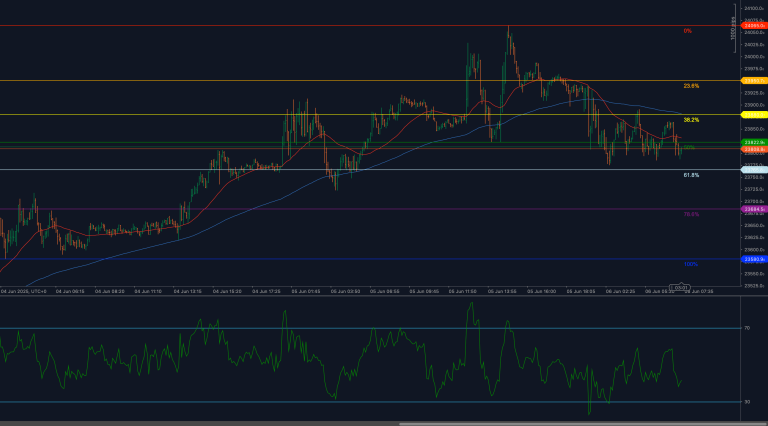The image size is (768, 426).
Task: Select the light blue 61.8% price tag
Action: (x=754, y=170)
